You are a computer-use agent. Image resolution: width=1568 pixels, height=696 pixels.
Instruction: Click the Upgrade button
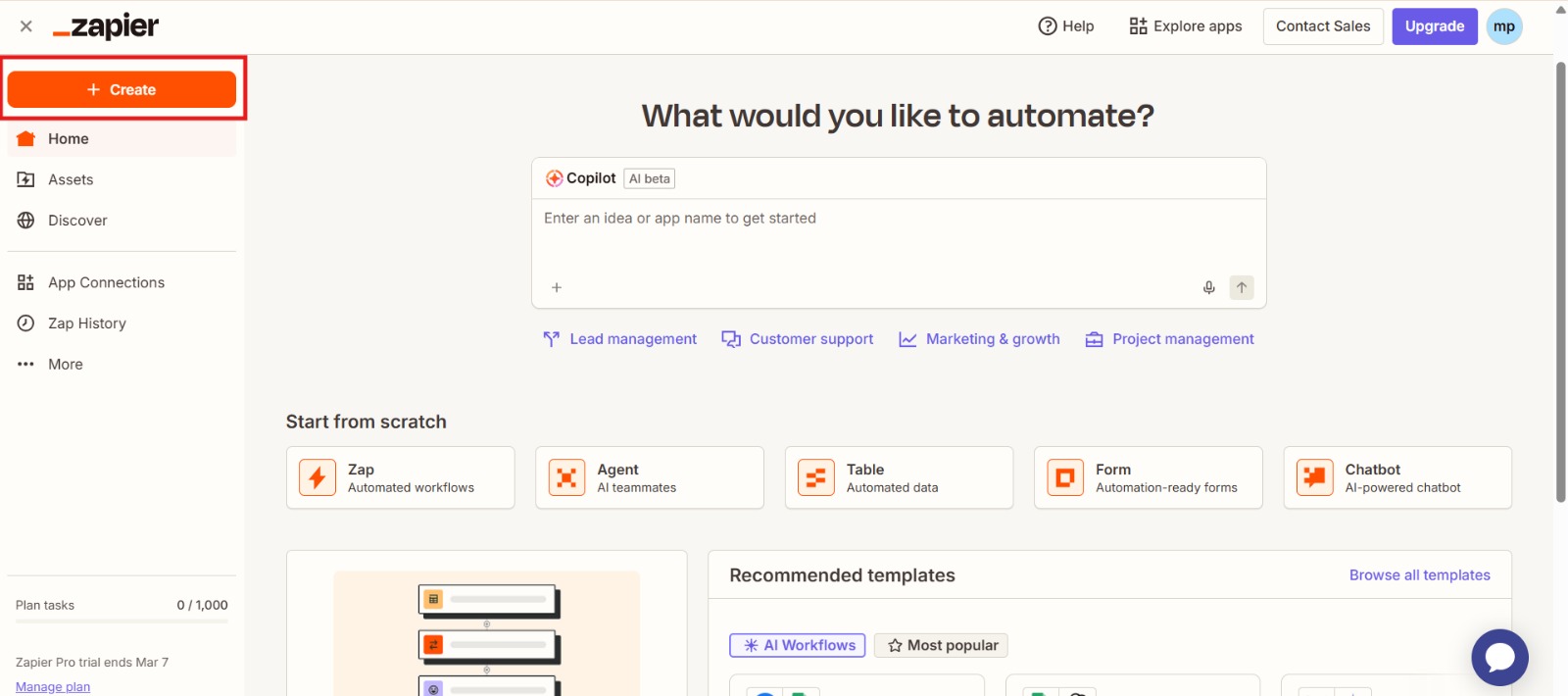1434,26
